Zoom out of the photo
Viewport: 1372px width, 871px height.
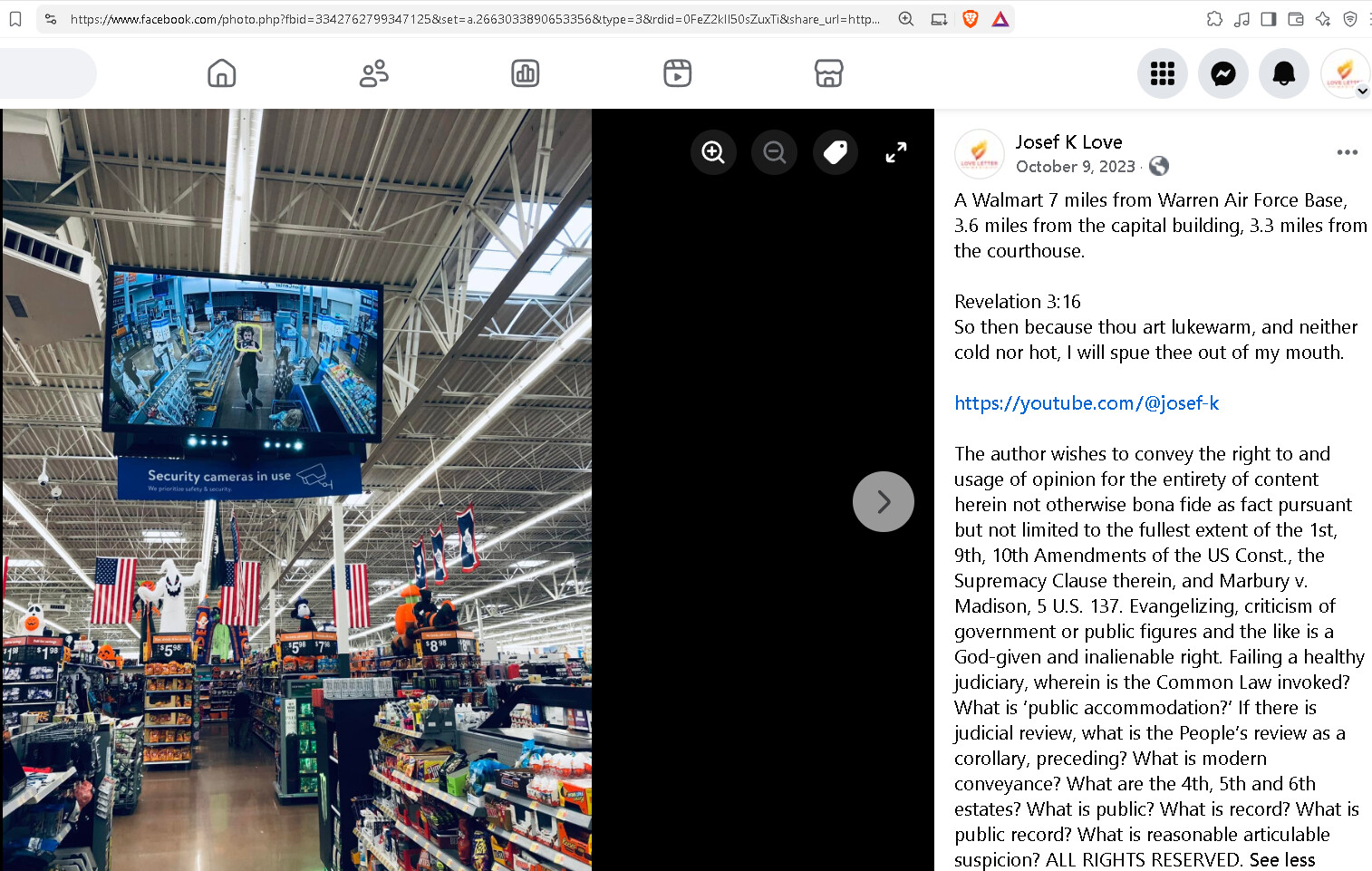click(774, 152)
